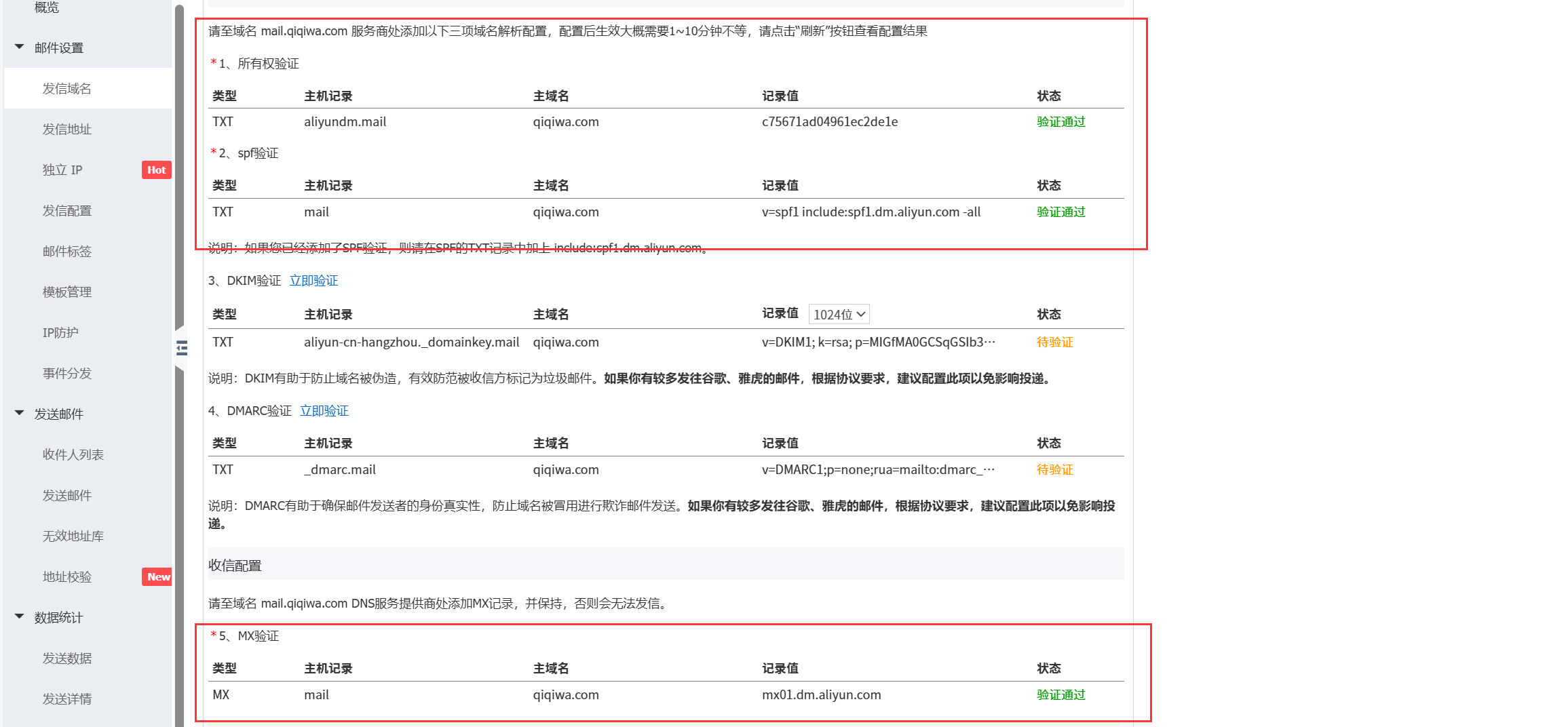The width and height of the screenshot is (1568, 727).
Task: Open the 1024位 key length dropdown
Action: pos(839,313)
